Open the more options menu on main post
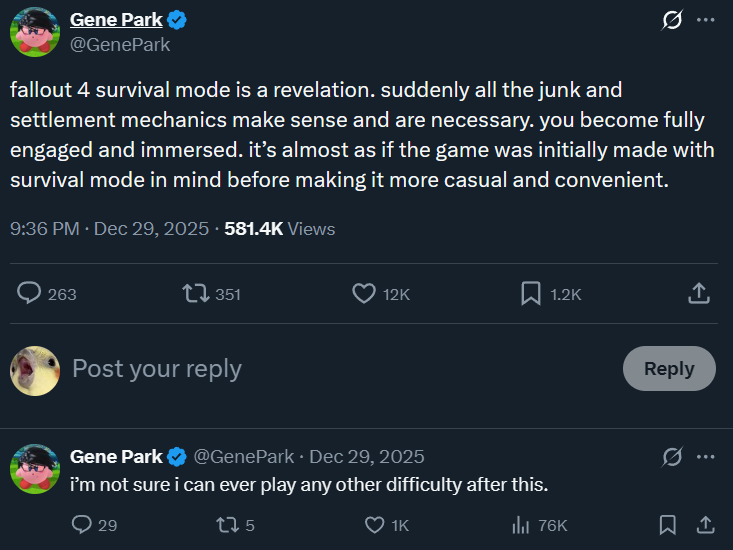Screen dimensions: 733x550 [x=705, y=21]
